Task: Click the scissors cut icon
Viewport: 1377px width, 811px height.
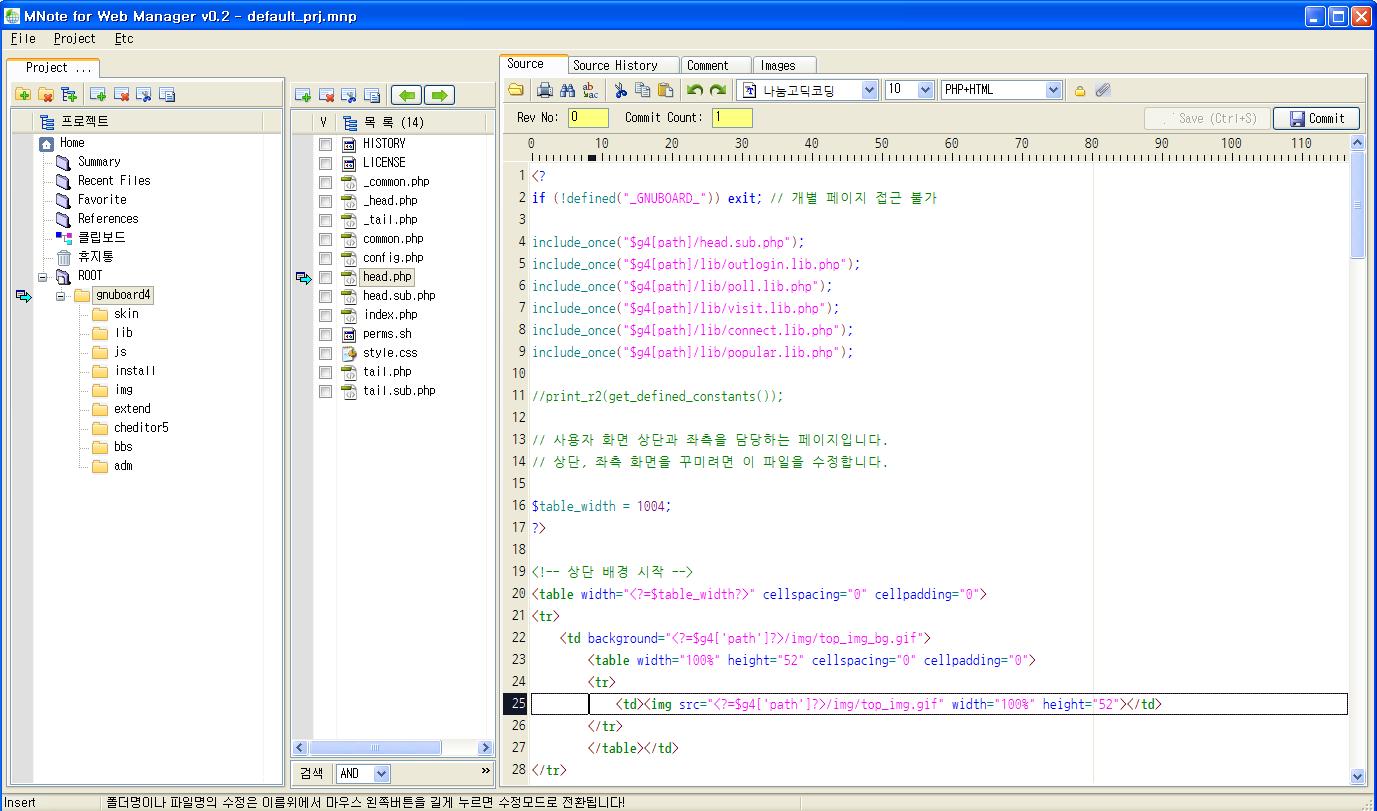Action: click(x=620, y=90)
